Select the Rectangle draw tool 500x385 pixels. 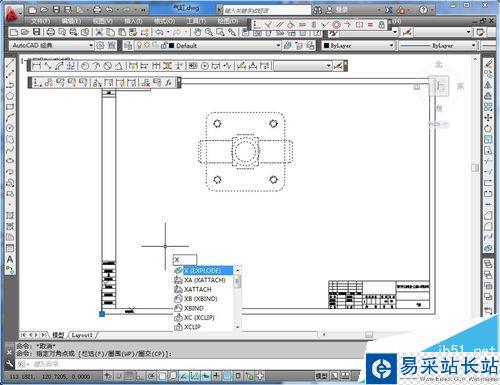(10, 107)
